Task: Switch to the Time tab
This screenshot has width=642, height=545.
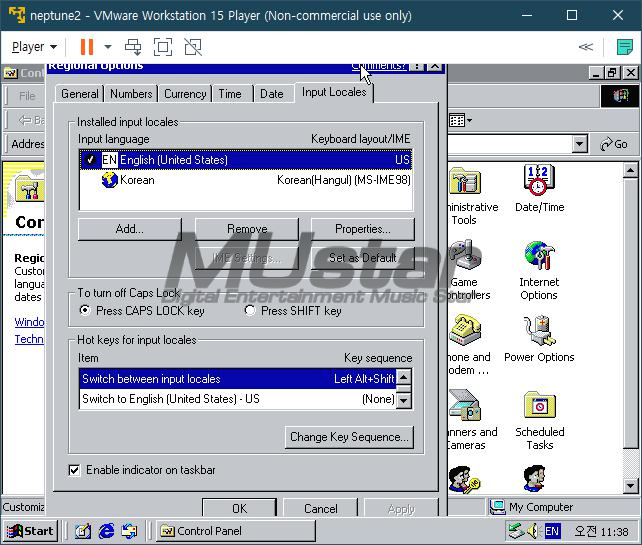Action: coord(230,94)
